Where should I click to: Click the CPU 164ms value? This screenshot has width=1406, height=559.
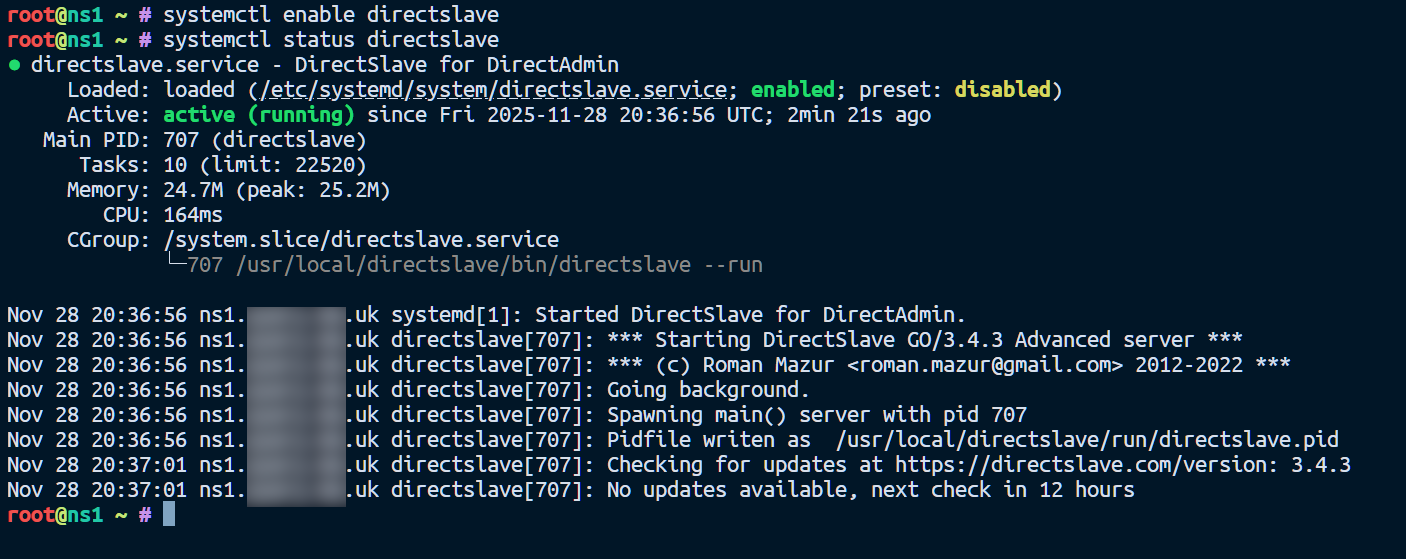(x=193, y=215)
